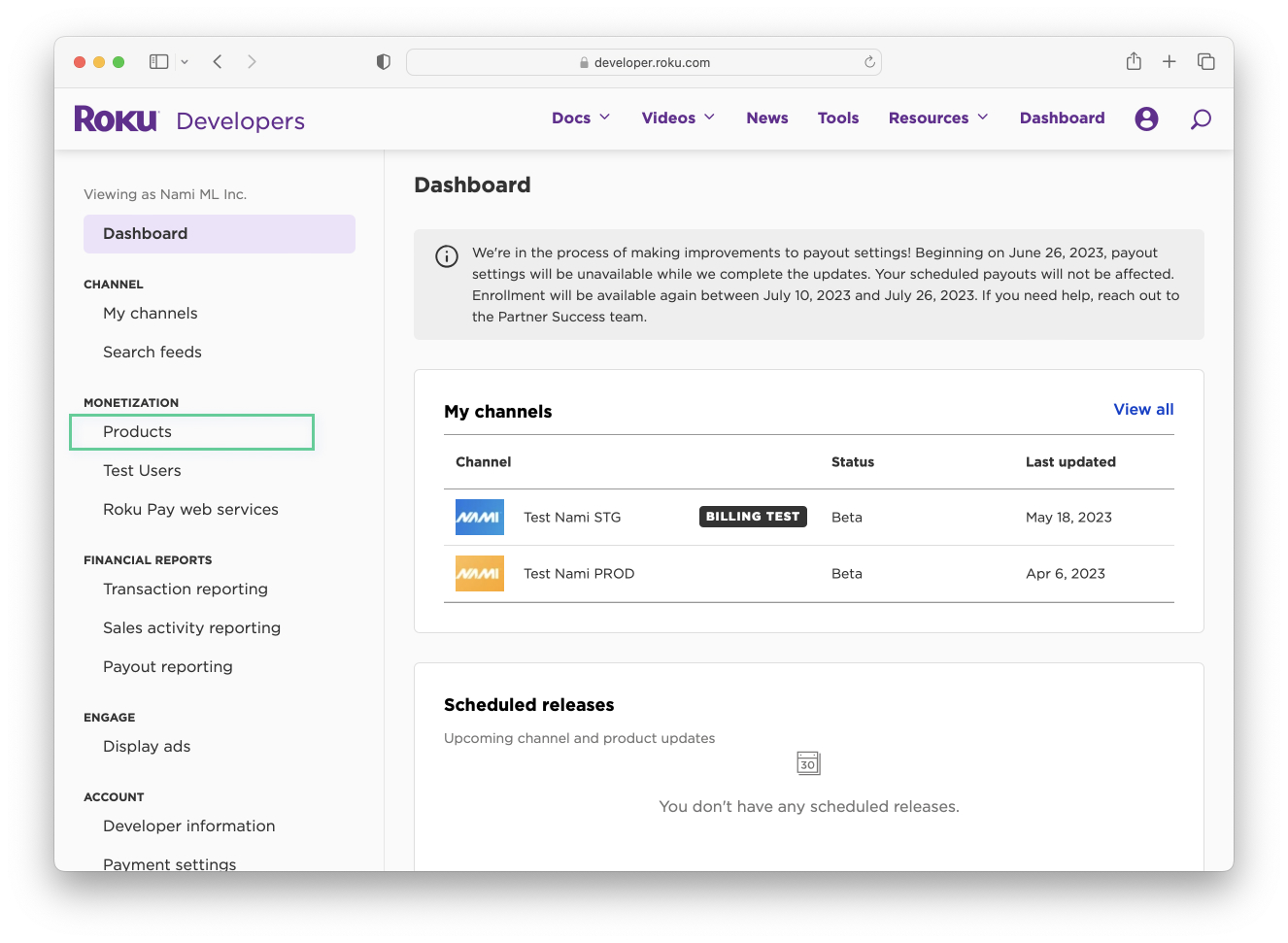This screenshot has height=943, width=1288.
Task: Show the tab overview icon
Action: coord(1206,62)
